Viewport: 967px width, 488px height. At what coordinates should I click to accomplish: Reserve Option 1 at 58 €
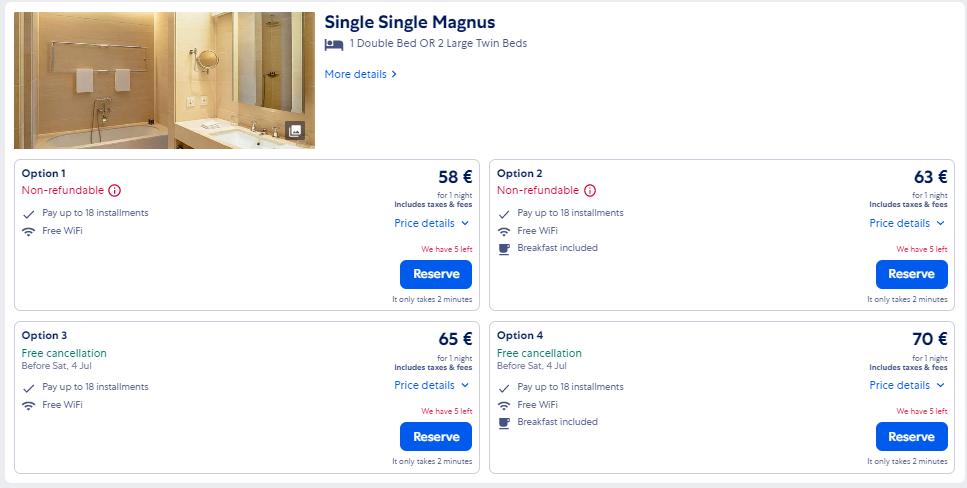[436, 275]
